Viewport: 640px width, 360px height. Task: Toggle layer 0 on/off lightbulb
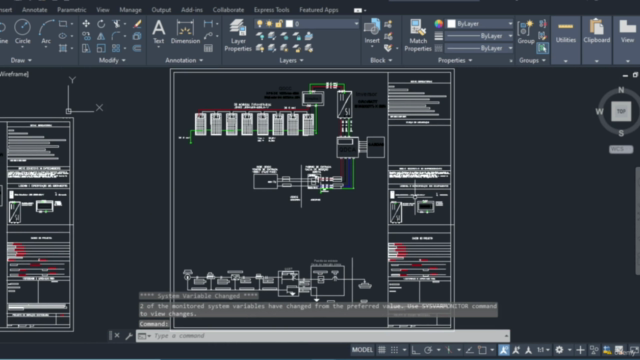[x=260, y=24]
